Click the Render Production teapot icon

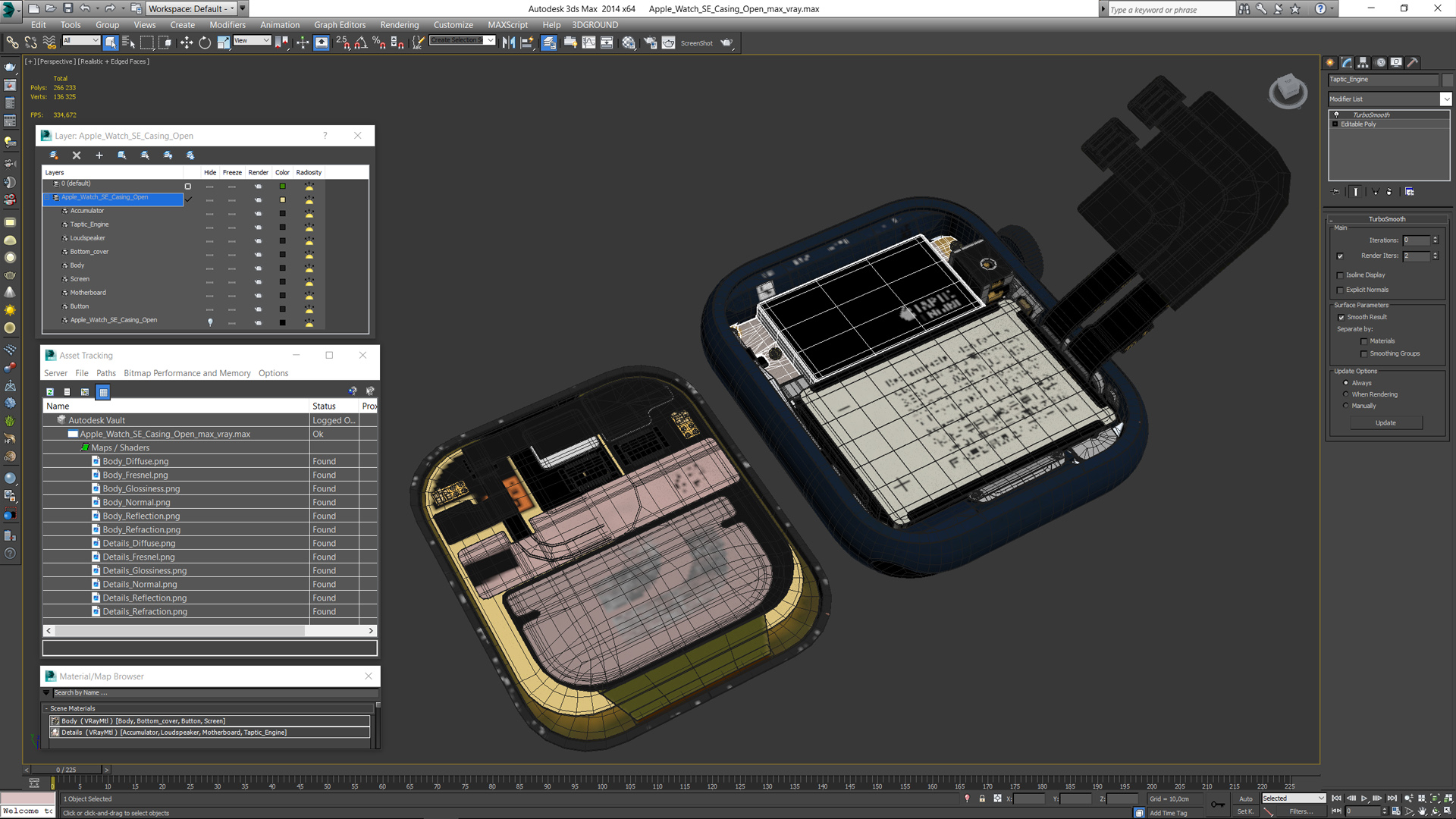point(726,42)
